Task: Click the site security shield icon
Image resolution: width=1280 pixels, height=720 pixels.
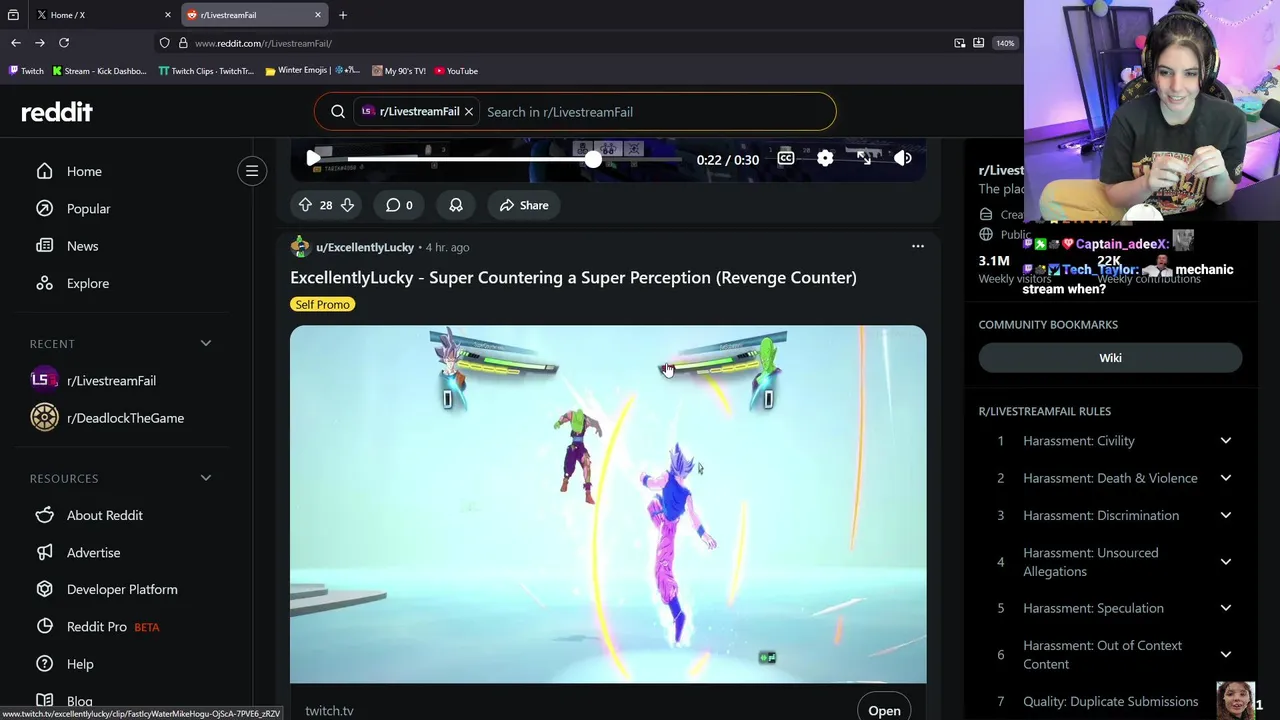Action: pos(165,43)
